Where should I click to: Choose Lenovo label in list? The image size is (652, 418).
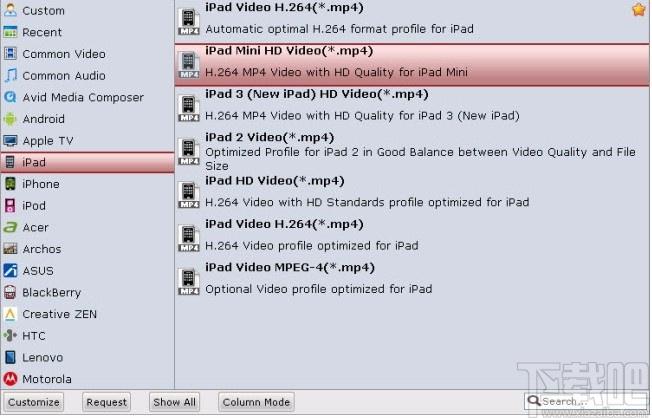42,357
